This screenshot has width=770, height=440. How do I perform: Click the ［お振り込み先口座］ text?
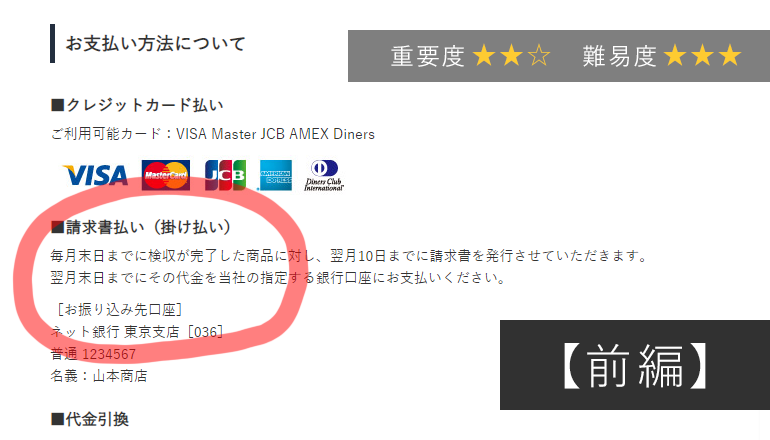[119, 309]
